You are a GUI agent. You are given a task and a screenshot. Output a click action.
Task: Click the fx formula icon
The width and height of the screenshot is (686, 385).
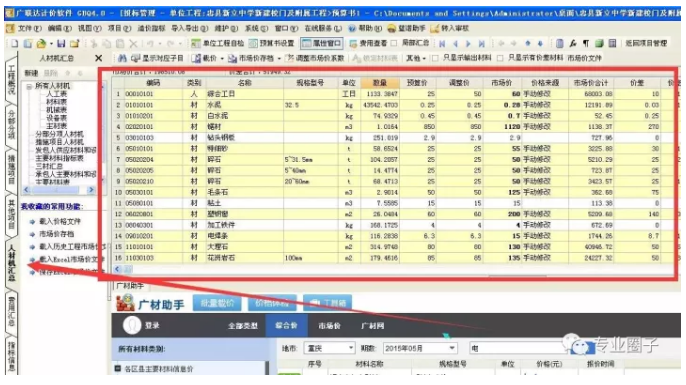coord(573,43)
